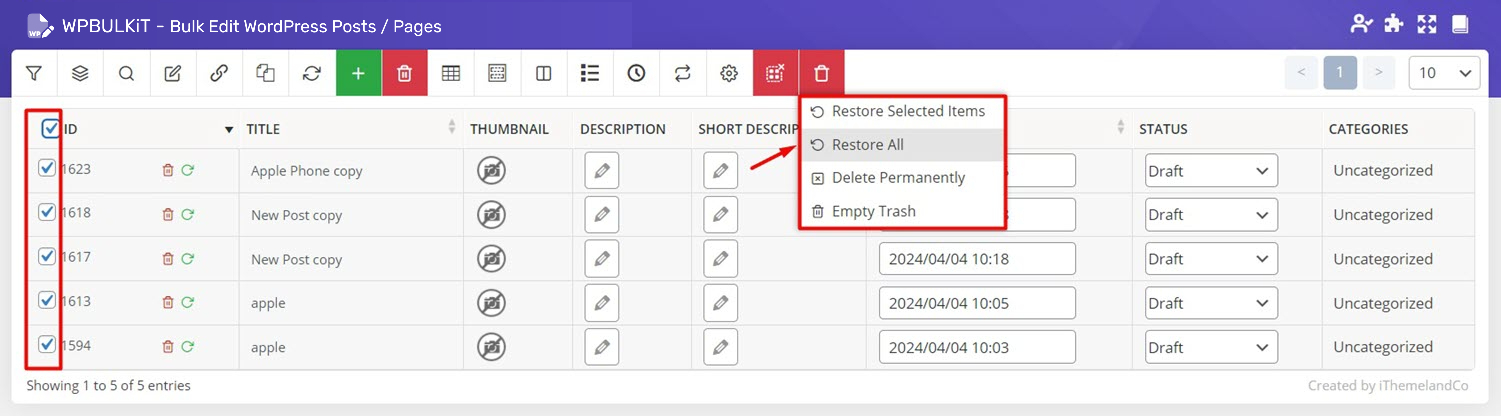Viewport: 1501px width, 416px height.
Task: Select page 1 in pagination
Action: click(1340, 72)
